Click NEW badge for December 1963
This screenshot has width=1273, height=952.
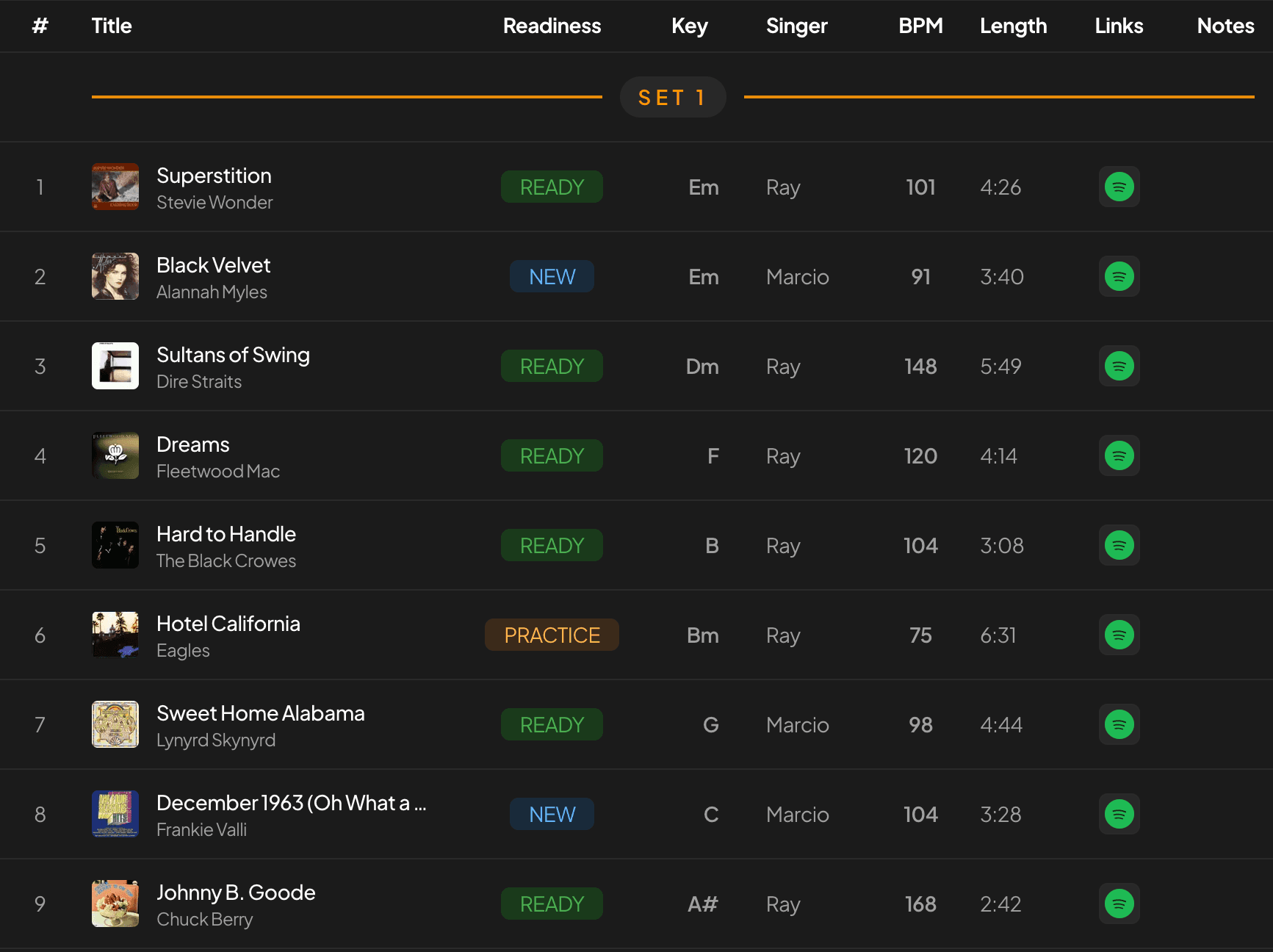coord(552,814)
